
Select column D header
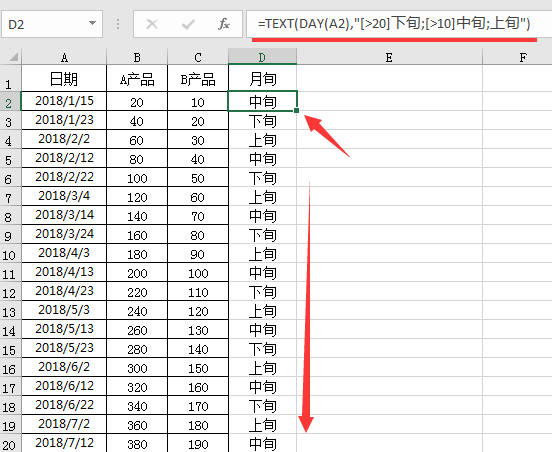tap(262, 57)
